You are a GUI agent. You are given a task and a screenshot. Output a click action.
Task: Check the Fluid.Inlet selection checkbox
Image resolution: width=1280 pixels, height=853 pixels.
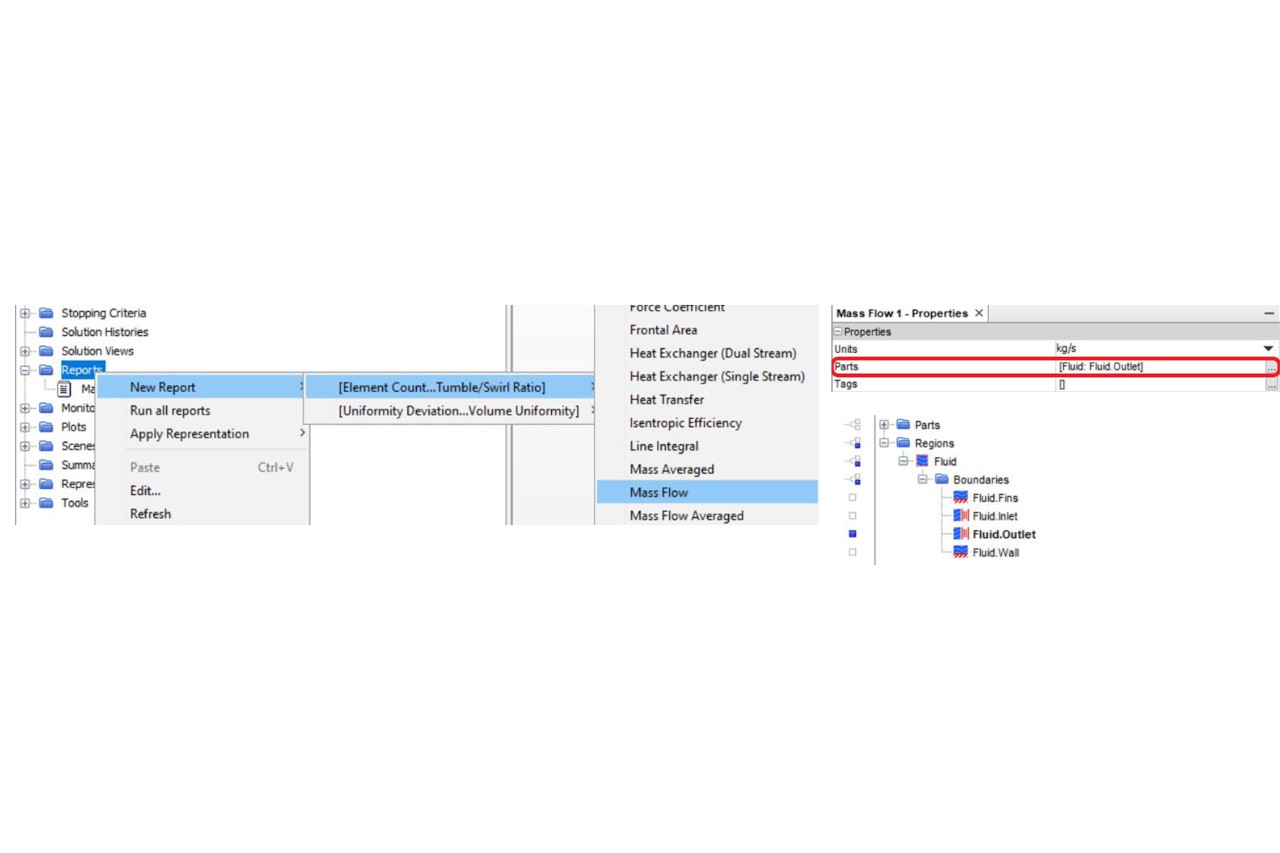[x=852, y=516]
